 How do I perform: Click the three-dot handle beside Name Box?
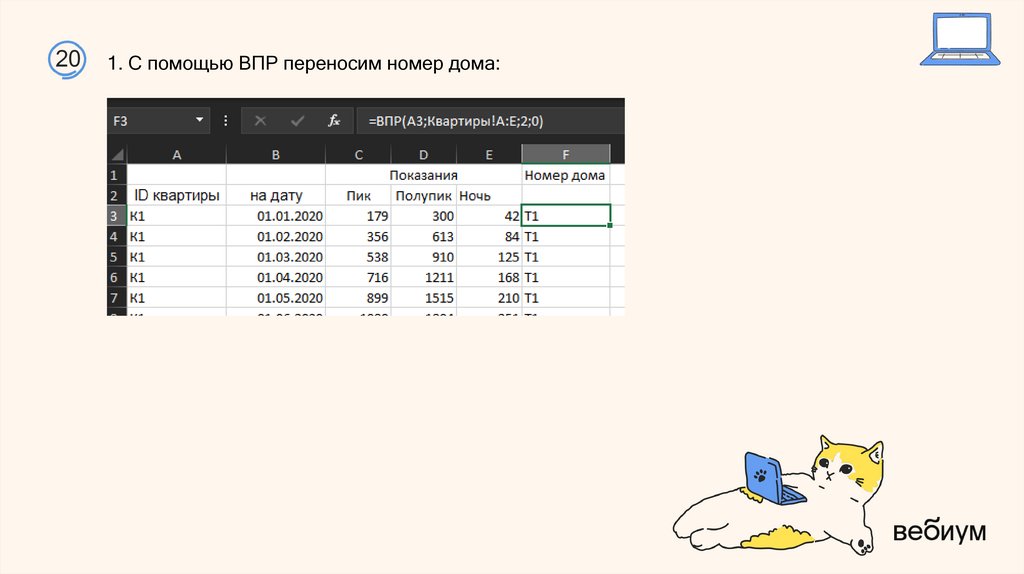225,121
